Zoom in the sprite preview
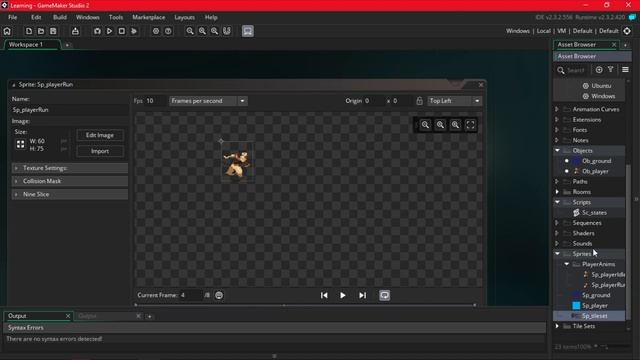 tap(456, 125)
